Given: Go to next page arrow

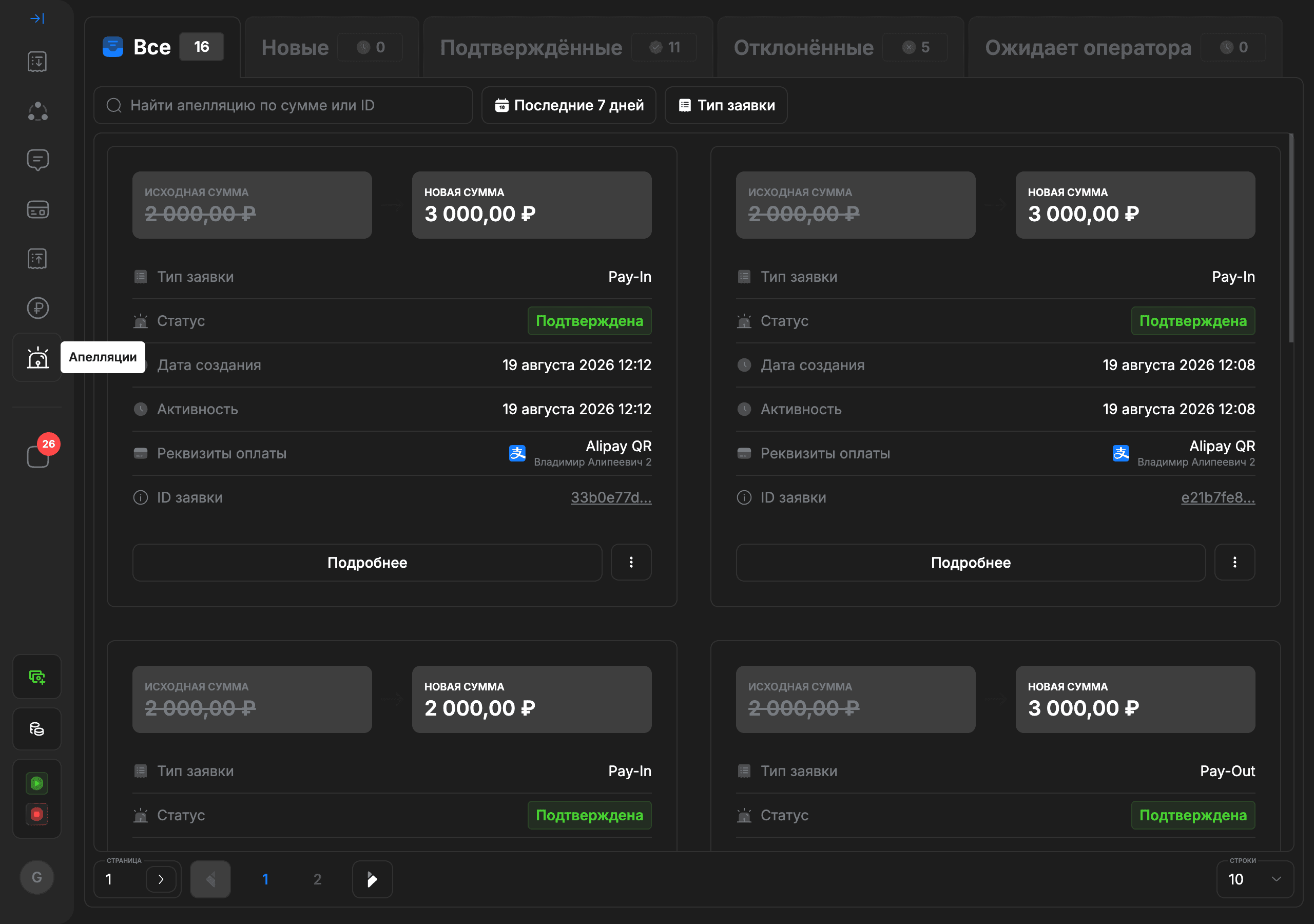Looking at the screenshot, I should [373, 879].
